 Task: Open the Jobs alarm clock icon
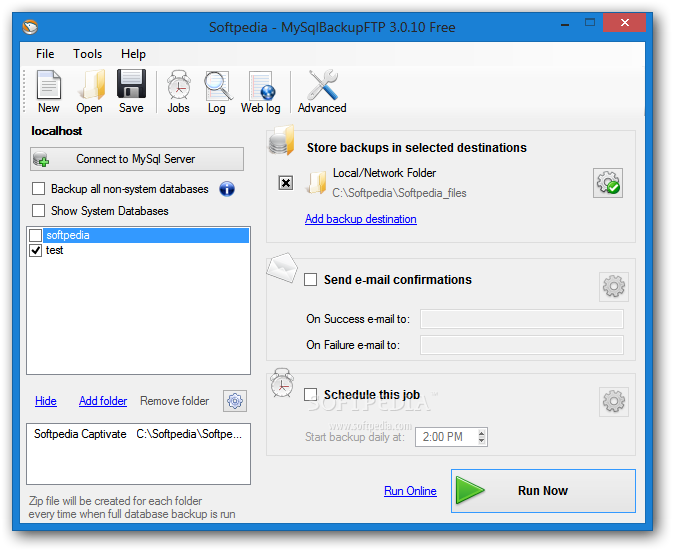[179, 91]
